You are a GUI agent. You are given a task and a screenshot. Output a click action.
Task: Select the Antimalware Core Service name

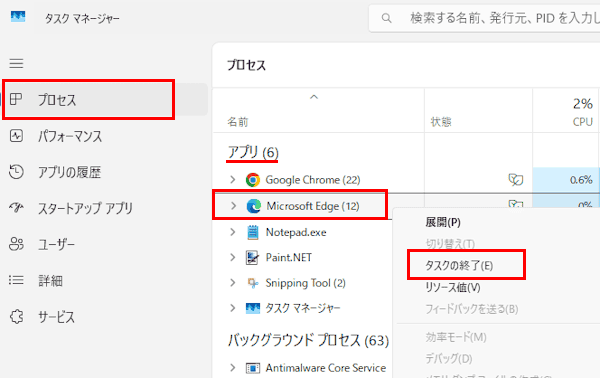tap(326, 368)
